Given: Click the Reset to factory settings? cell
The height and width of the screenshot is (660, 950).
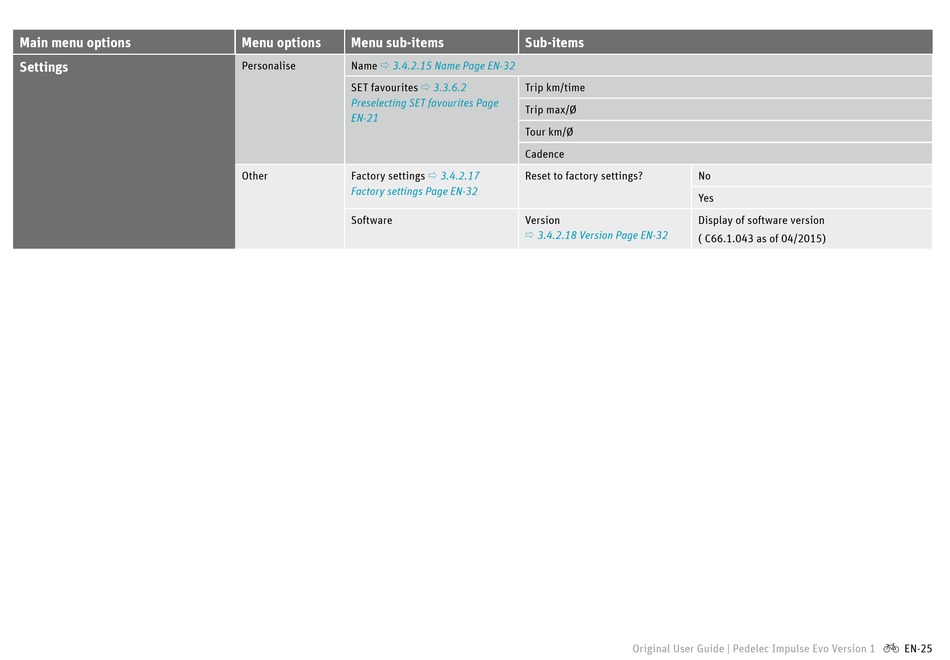Looking at the screenshot, I should tap(605, 187).
